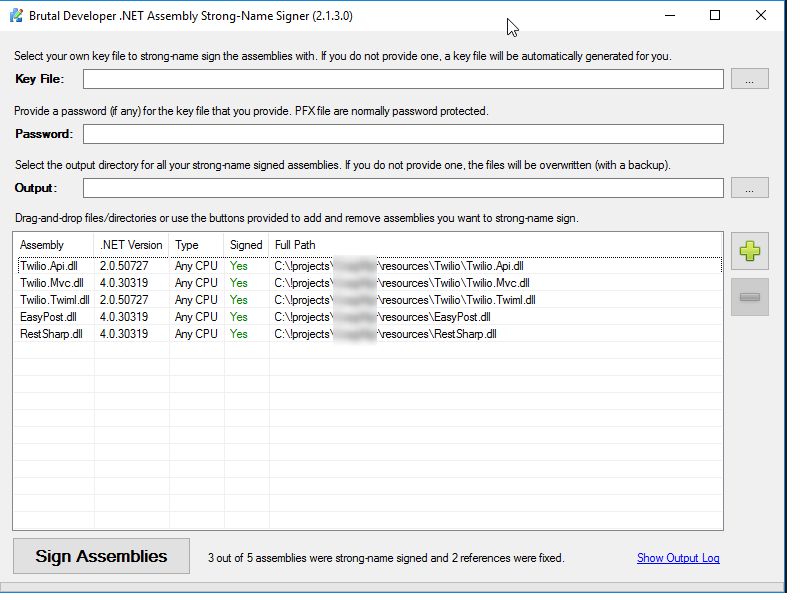Click inside the Key File input field
Image resolution: width=800 pixels, height=600 pixels.
(400, 79)
